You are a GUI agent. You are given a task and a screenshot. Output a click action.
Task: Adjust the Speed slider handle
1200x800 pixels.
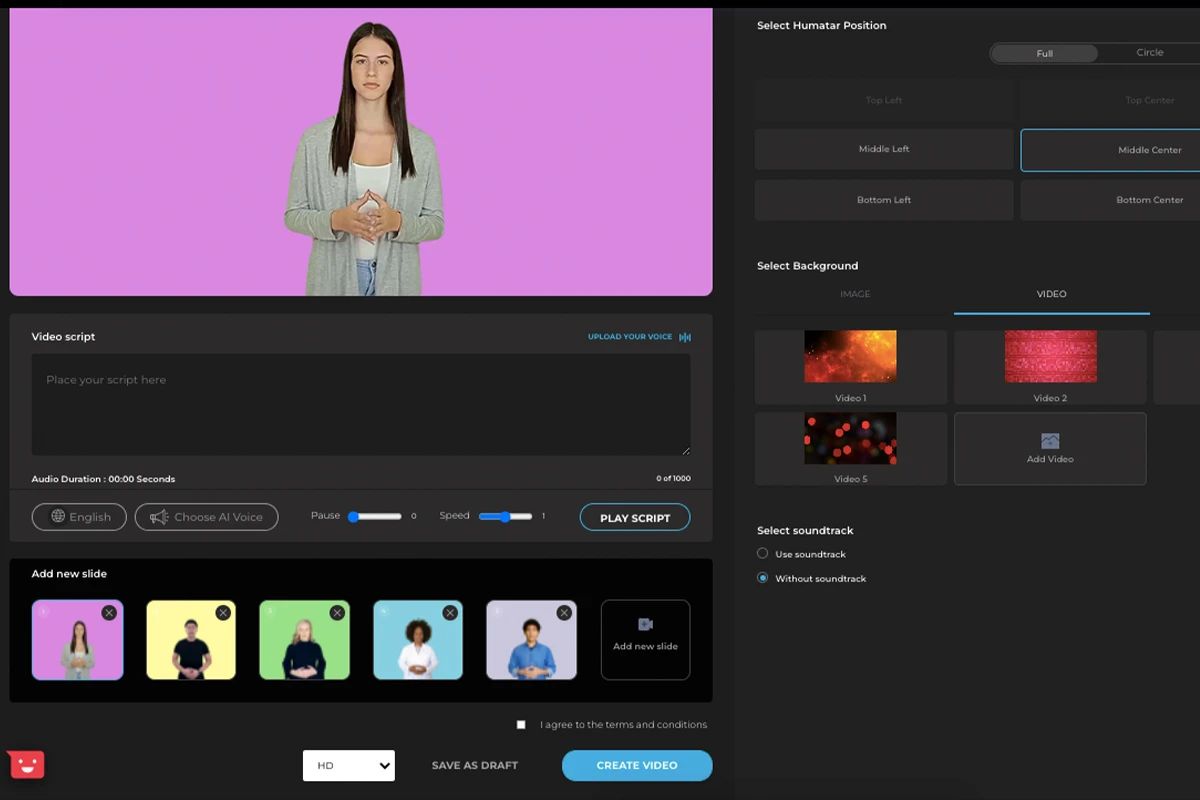point(505,517)
